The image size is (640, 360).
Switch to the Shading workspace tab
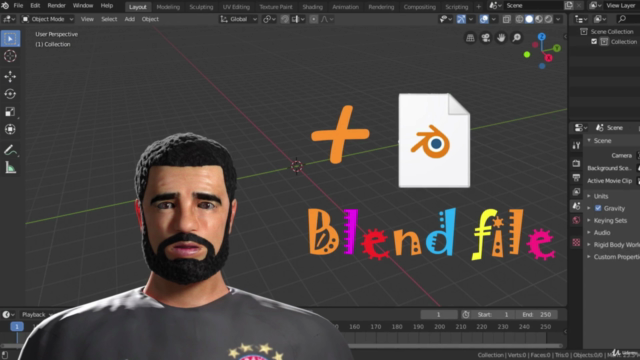tap(313, 7)
